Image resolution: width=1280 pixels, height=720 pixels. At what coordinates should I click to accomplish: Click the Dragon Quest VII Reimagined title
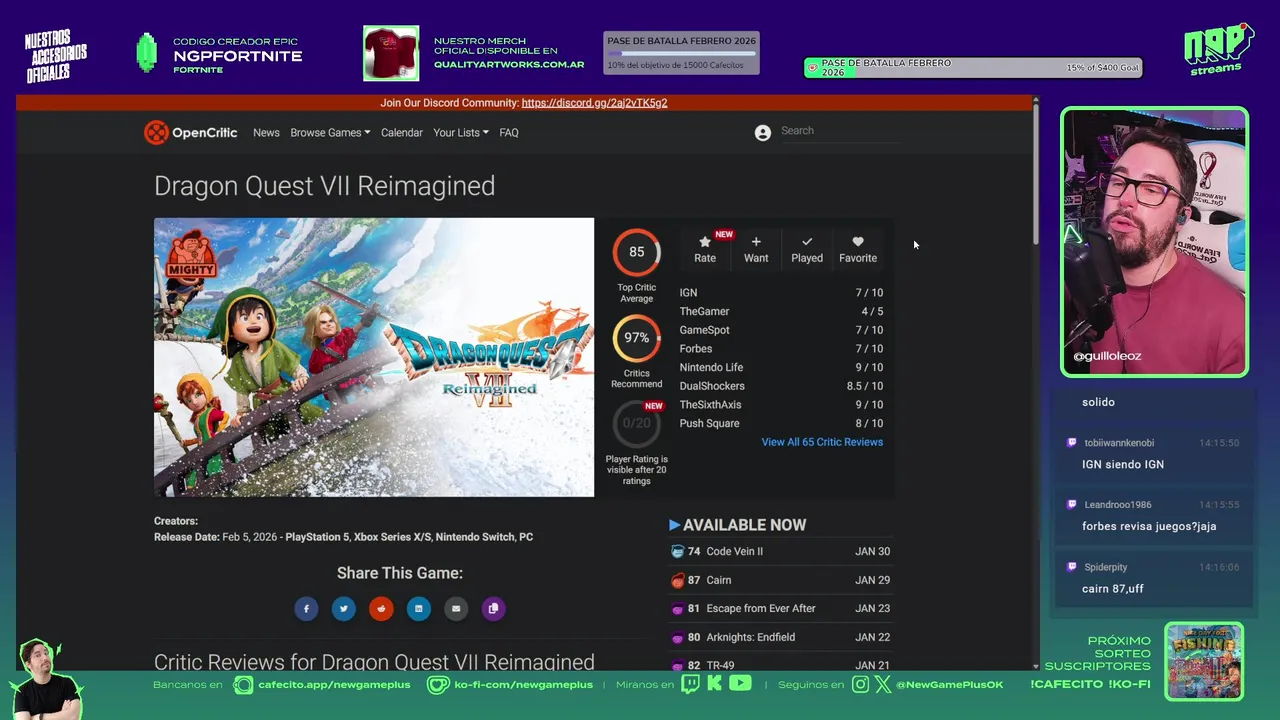click(325, 186)
